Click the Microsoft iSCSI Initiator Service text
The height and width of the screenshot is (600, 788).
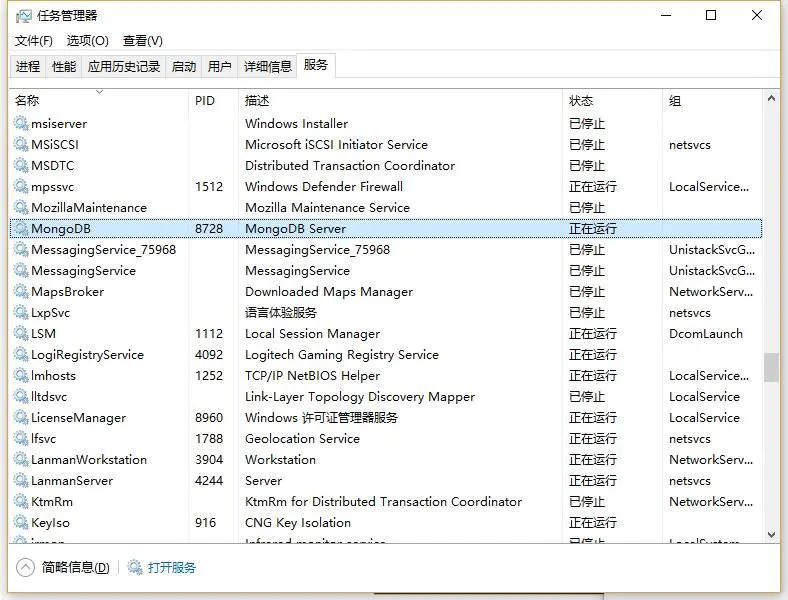(336, 145)
